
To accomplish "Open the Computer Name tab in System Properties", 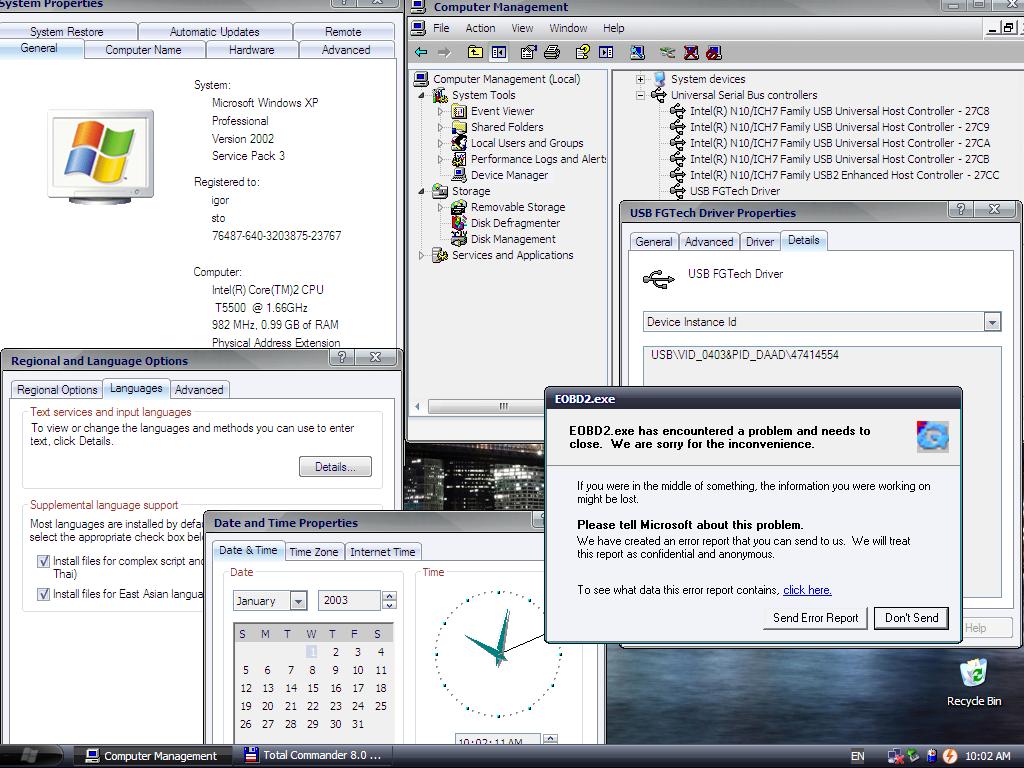I will [x=144, y=50].
